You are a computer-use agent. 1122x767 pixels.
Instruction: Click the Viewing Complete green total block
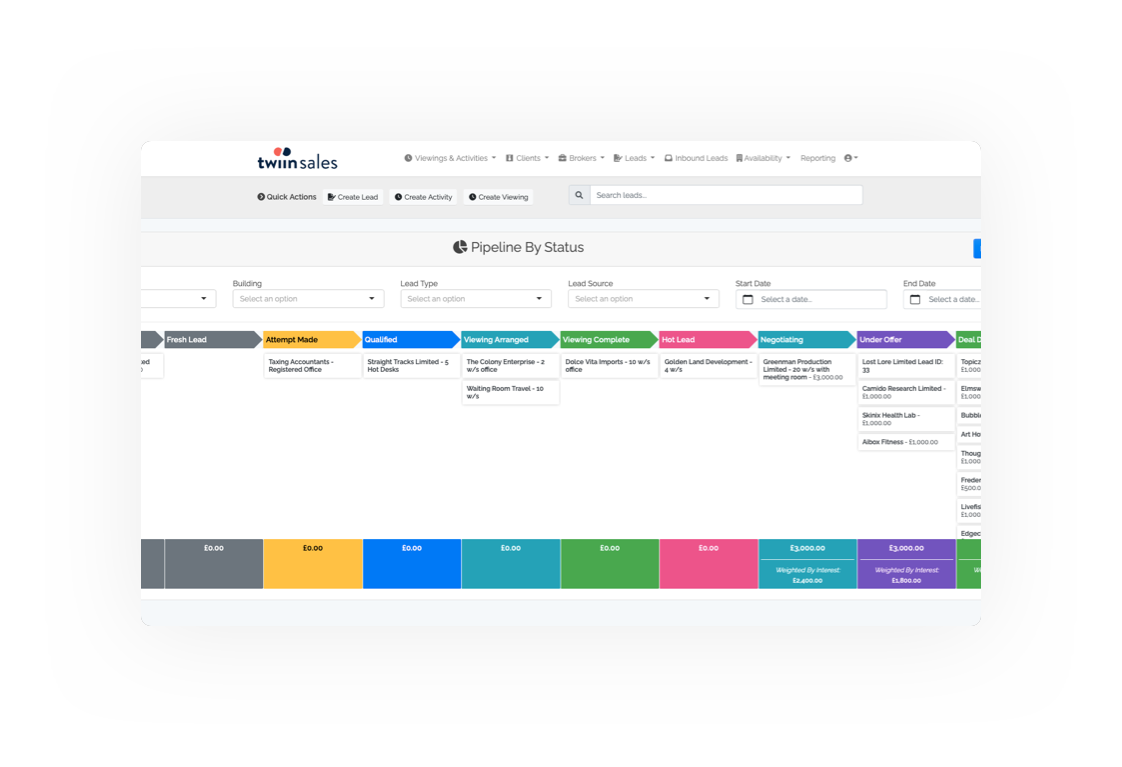coord(610,564)
